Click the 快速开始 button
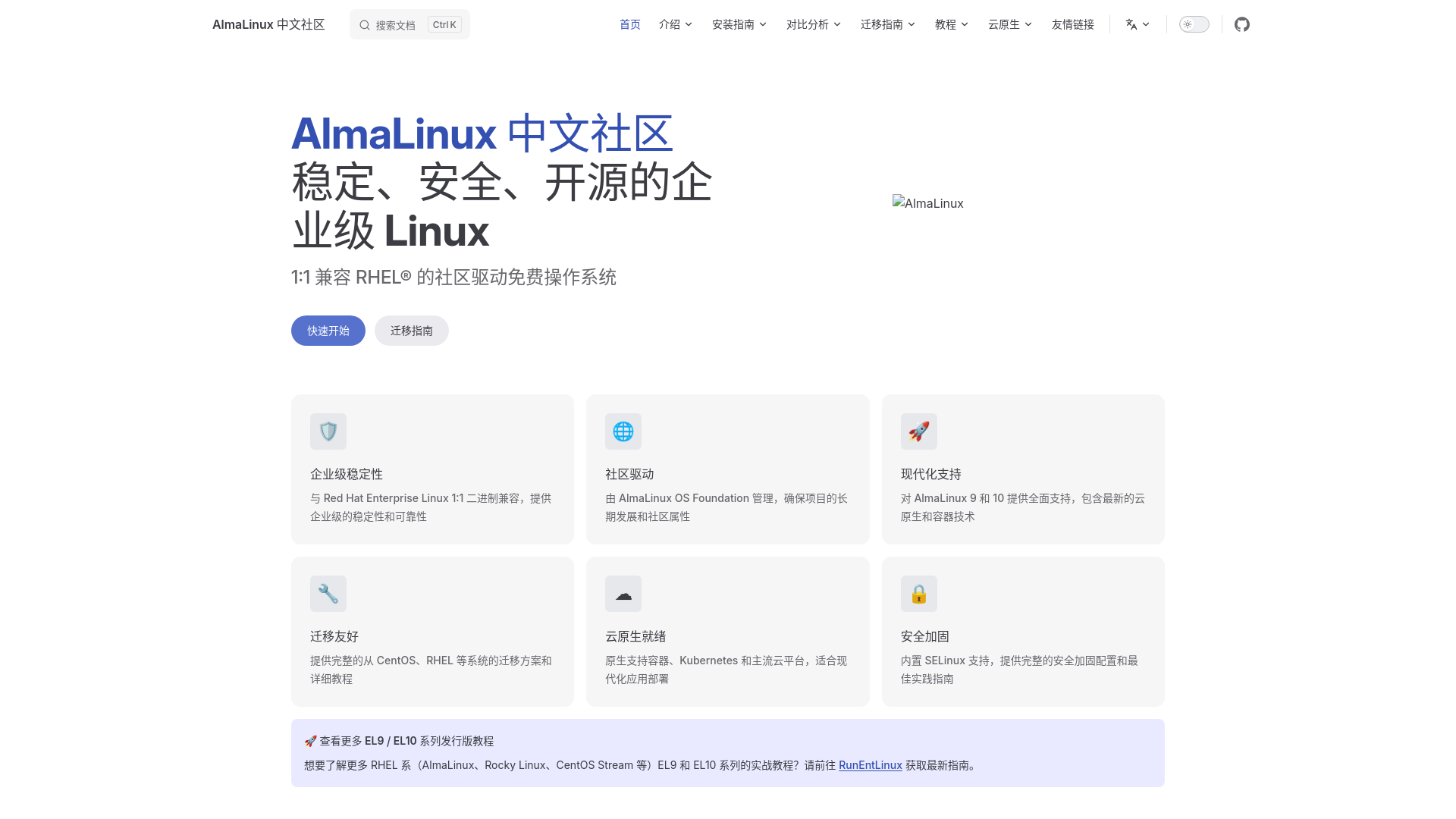The width and height of the screenshot is (1456, 819). (x=328, y=331)
